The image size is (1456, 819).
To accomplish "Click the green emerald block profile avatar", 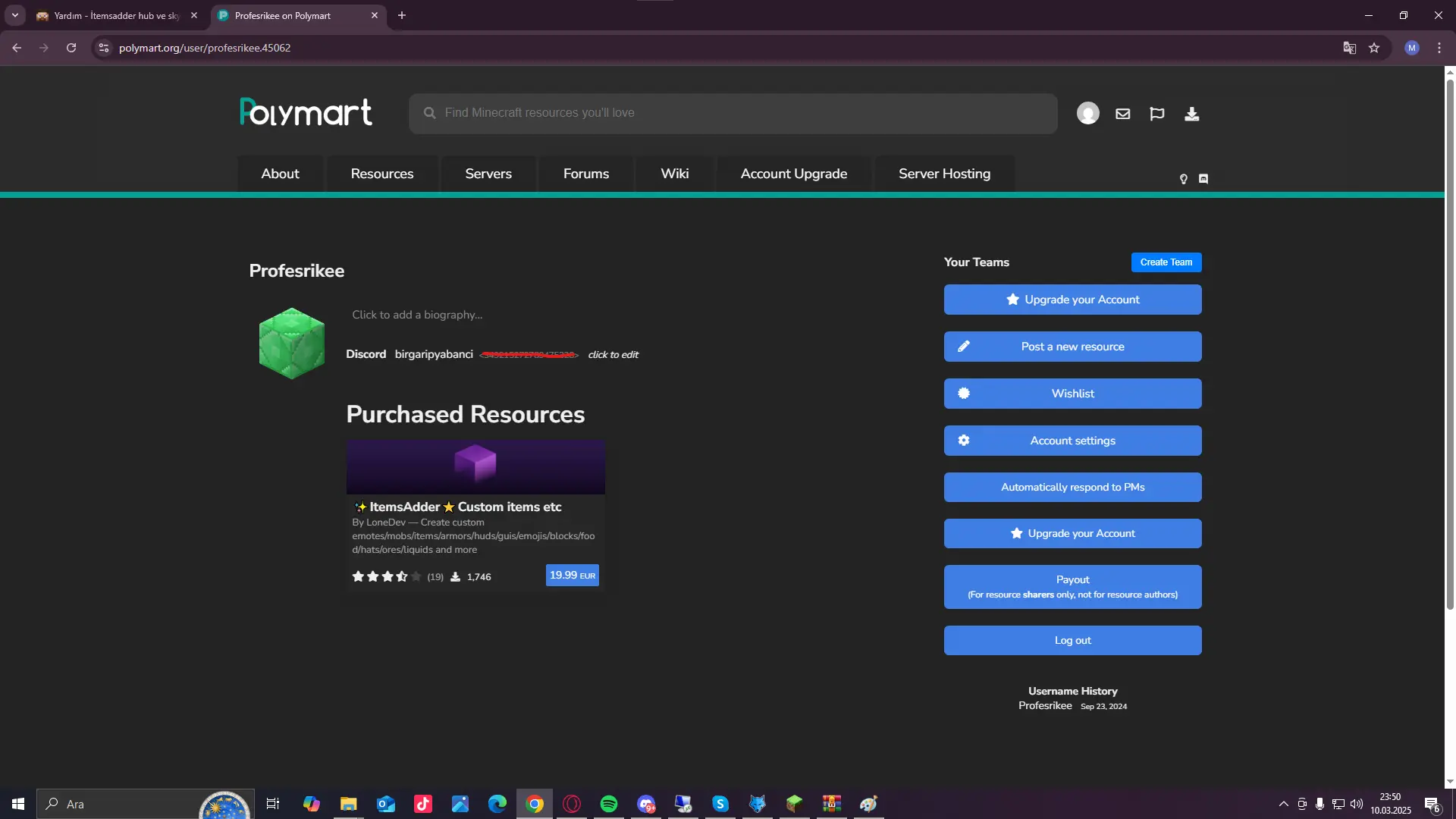I will tap(292, 343).
